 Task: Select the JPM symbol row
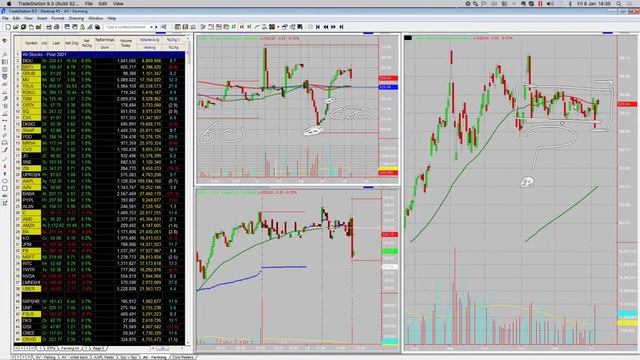pos(100,244)
